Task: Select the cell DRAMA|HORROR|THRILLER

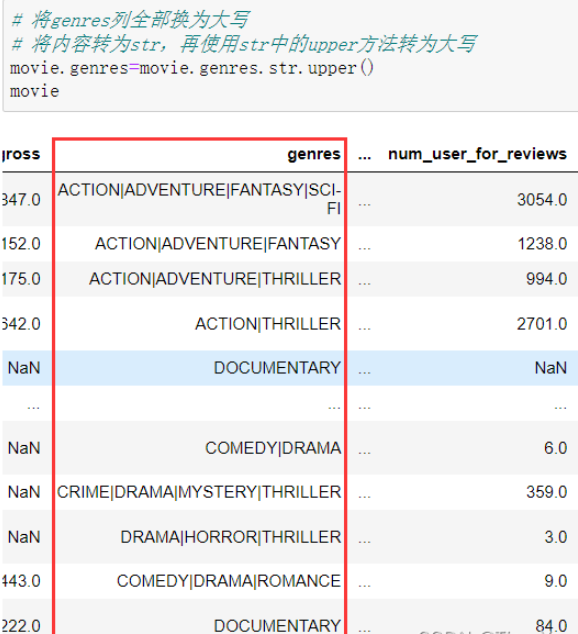Action: point(231,537)
